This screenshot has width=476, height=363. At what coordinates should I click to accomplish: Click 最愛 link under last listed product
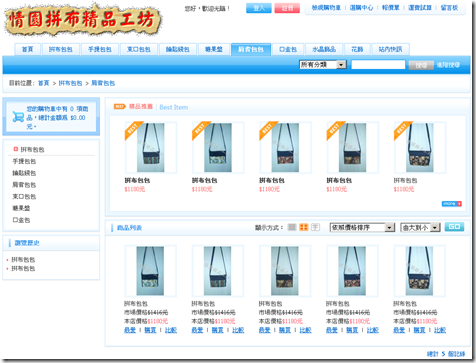click(399, 330)
